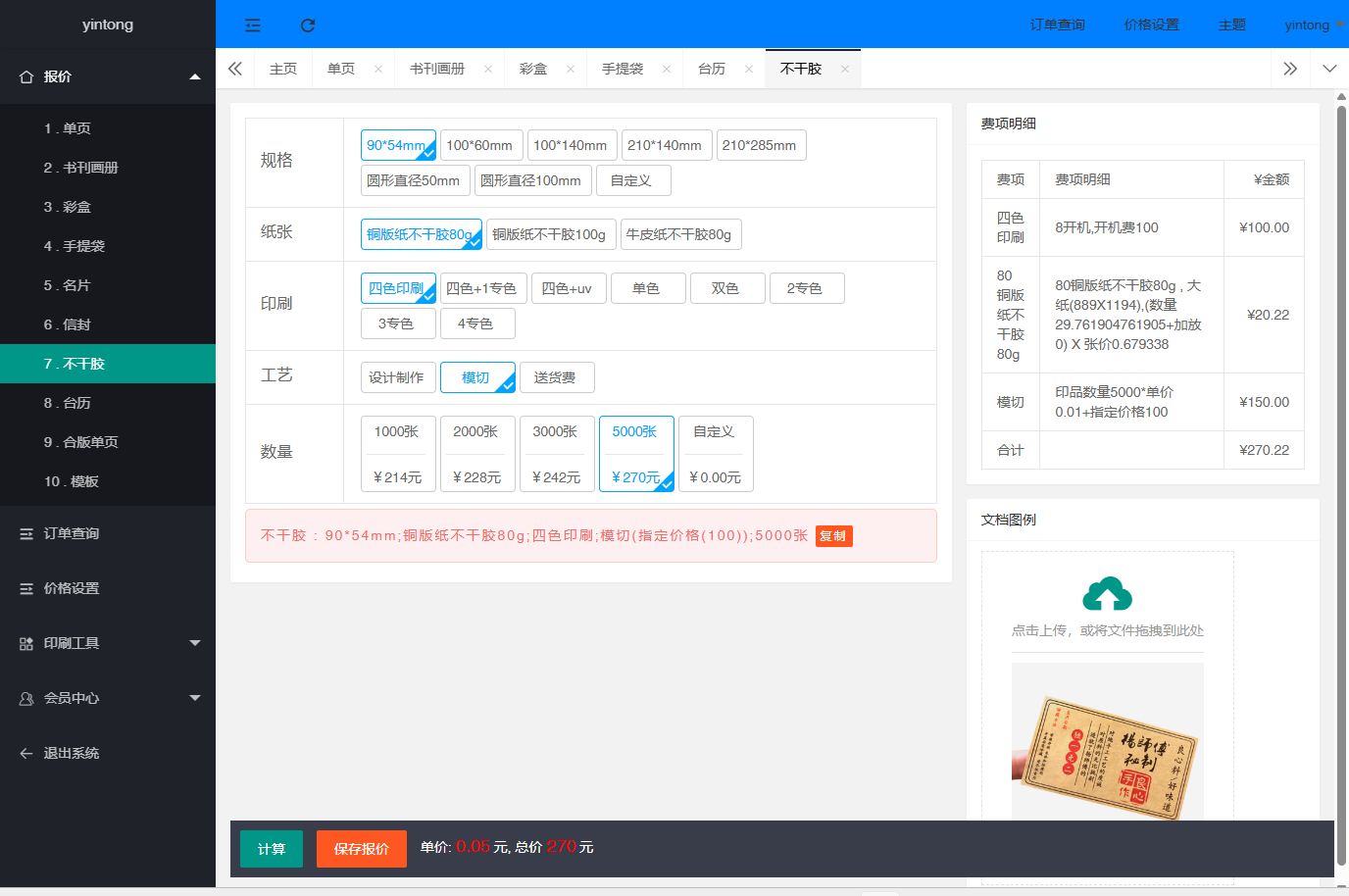
Task: Switch to the 手提袋 tab
Action: click(x=623, y=69)
